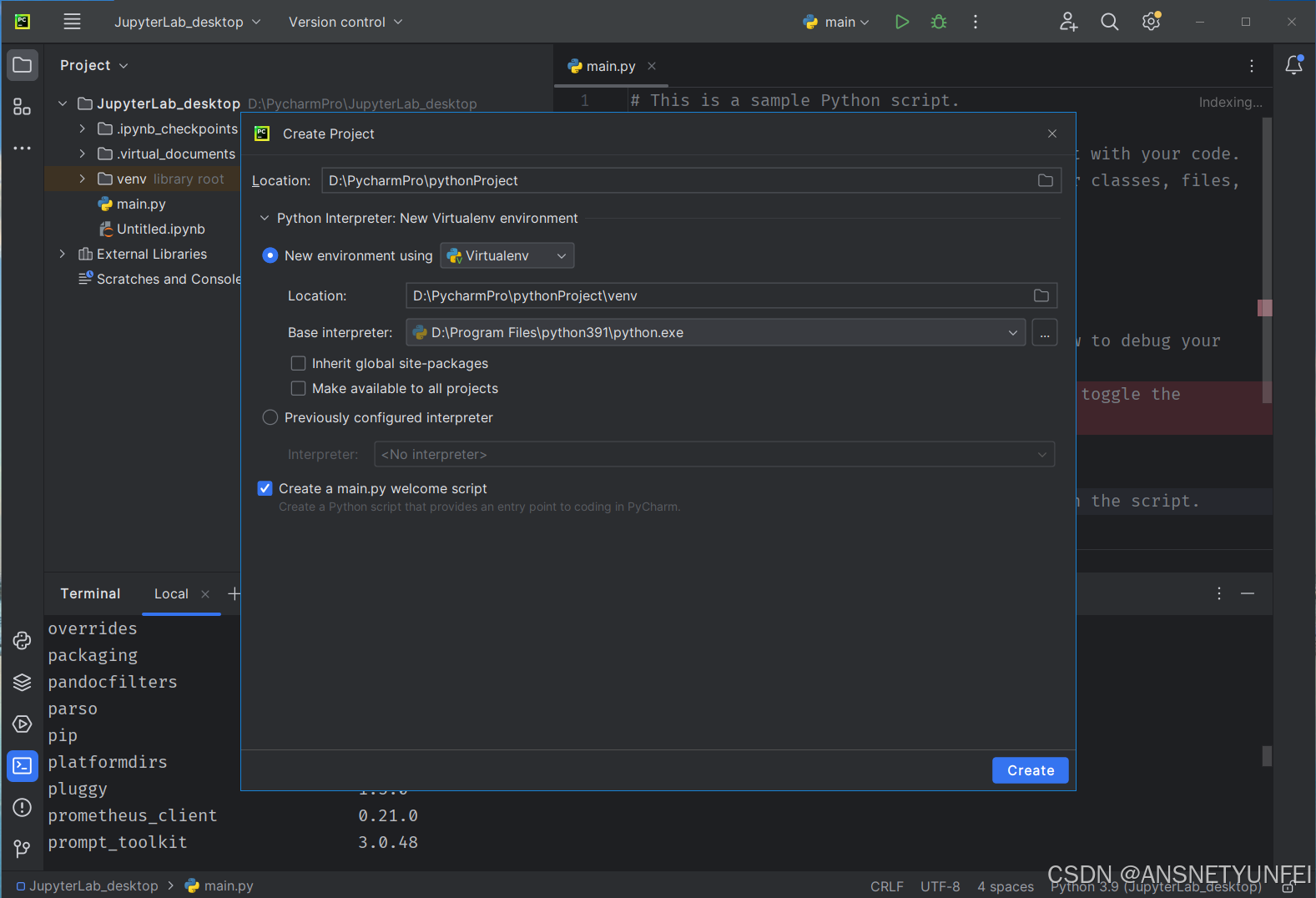Open IDE settings gear icon
1316x898 pixels.
(1152, 22)
